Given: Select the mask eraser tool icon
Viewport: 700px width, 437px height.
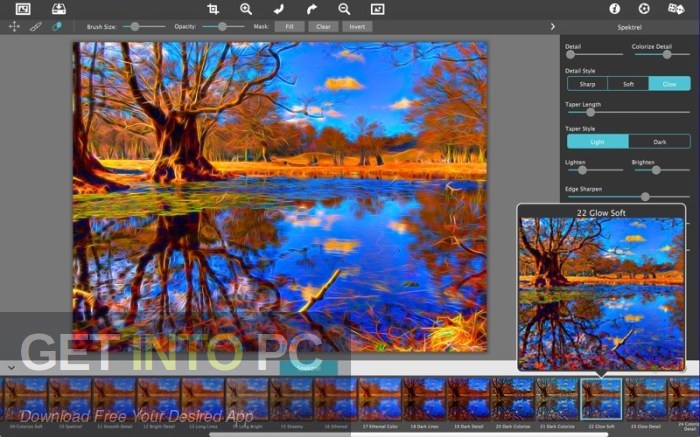Looking at the screenshot, I should pyautogui.click(x=57, y=27).
